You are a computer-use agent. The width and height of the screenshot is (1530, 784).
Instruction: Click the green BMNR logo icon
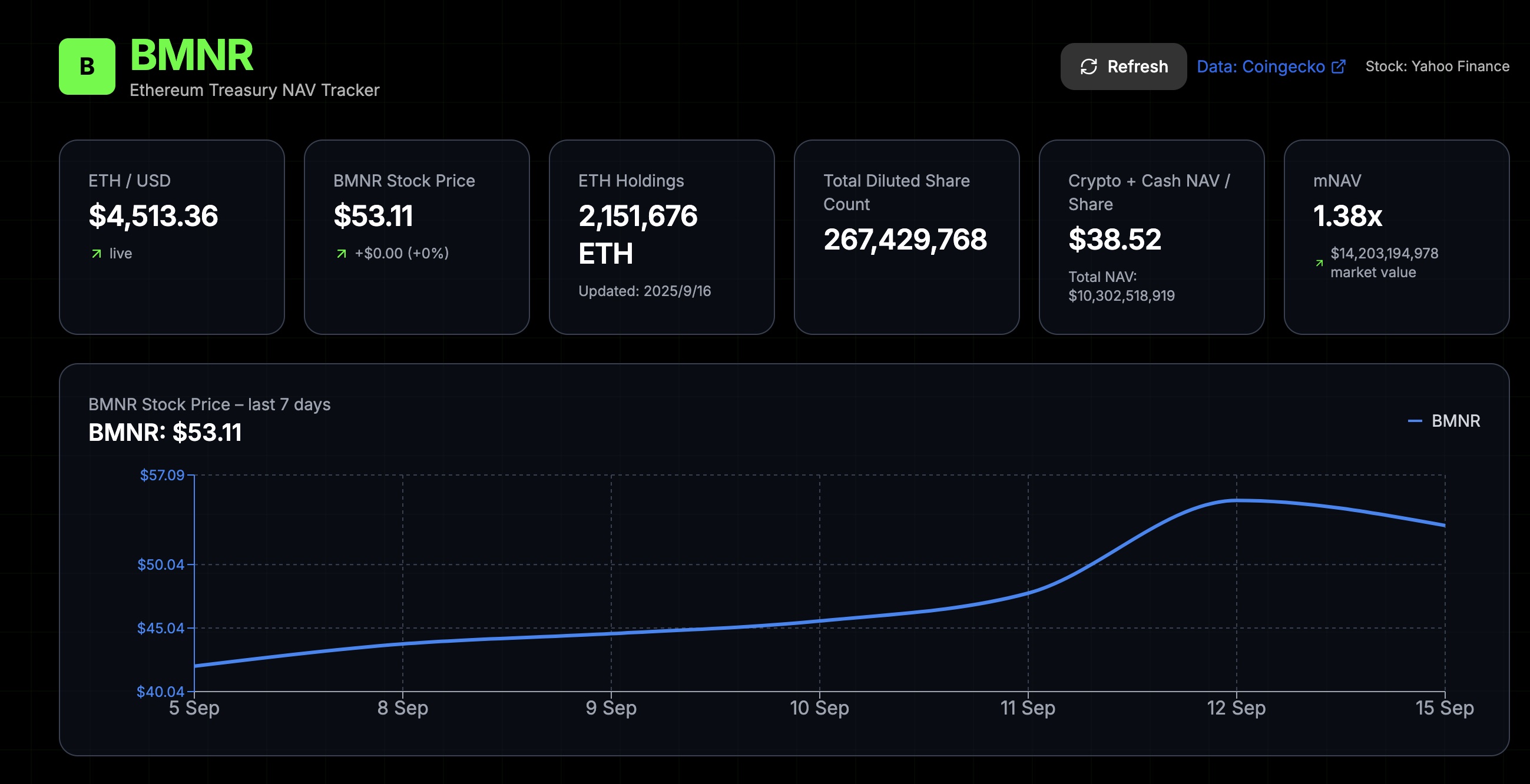[87, 67]
